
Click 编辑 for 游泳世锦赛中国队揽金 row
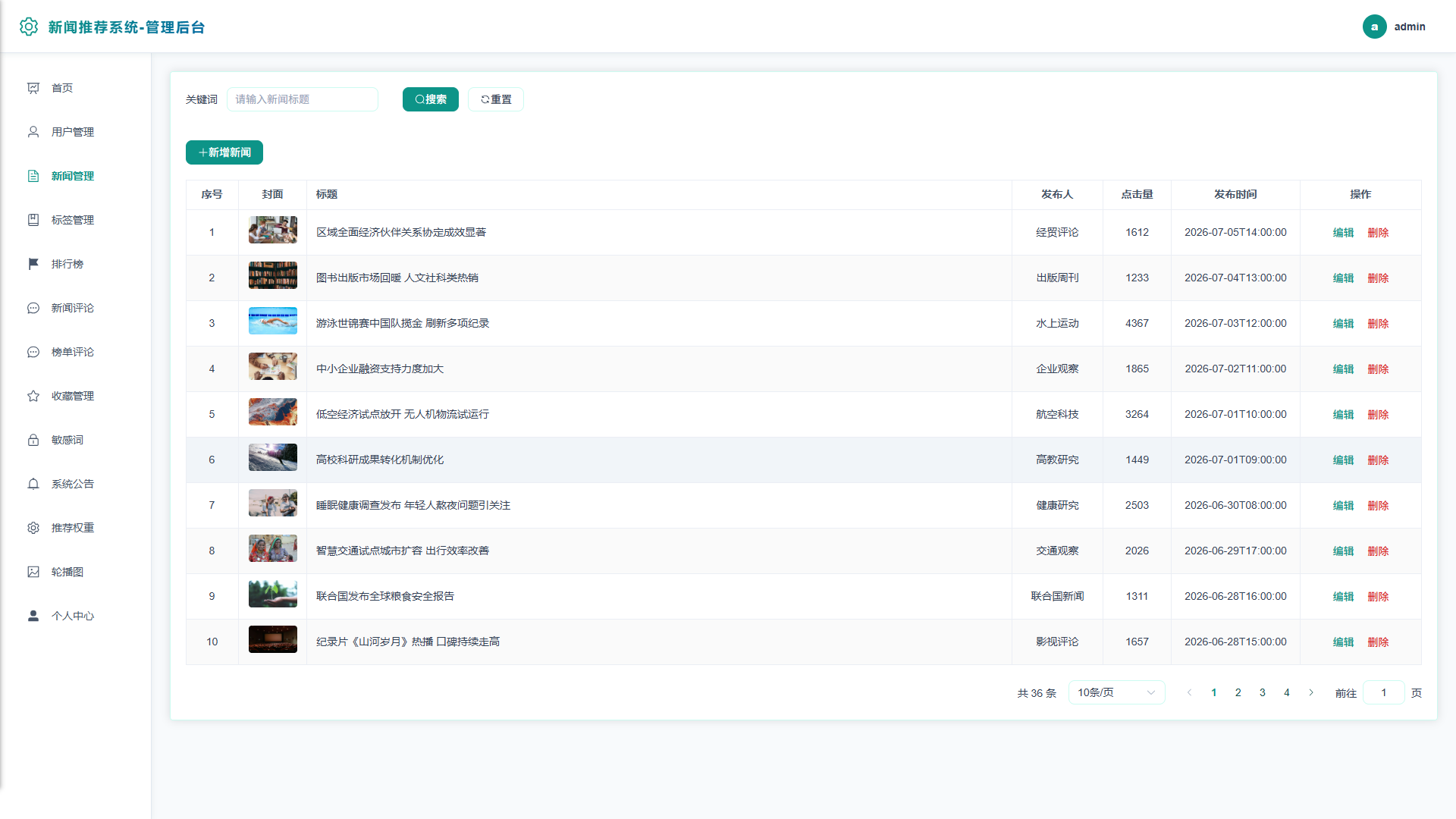1343,324
